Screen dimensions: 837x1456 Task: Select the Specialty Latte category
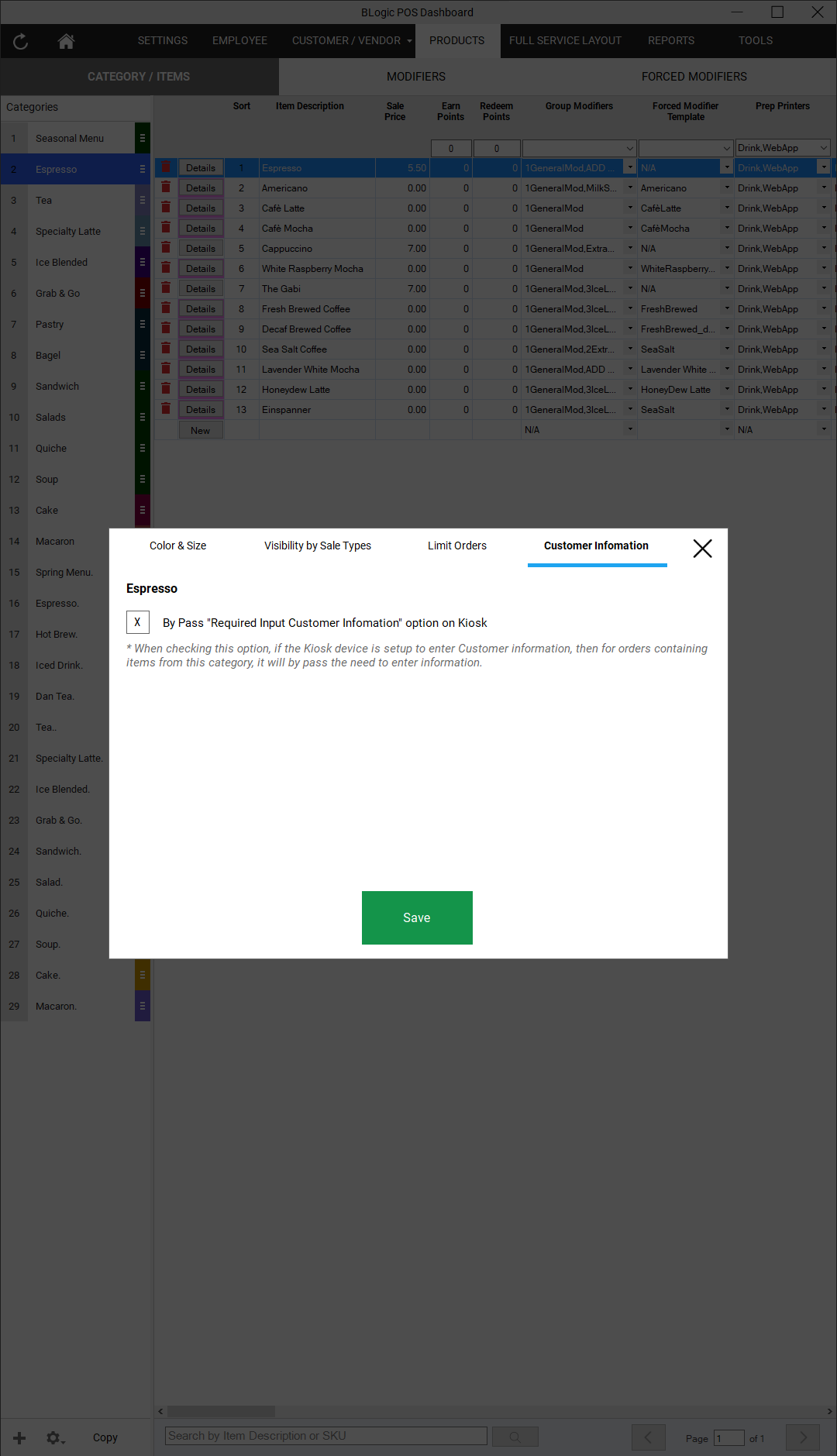tap(68, 231)
